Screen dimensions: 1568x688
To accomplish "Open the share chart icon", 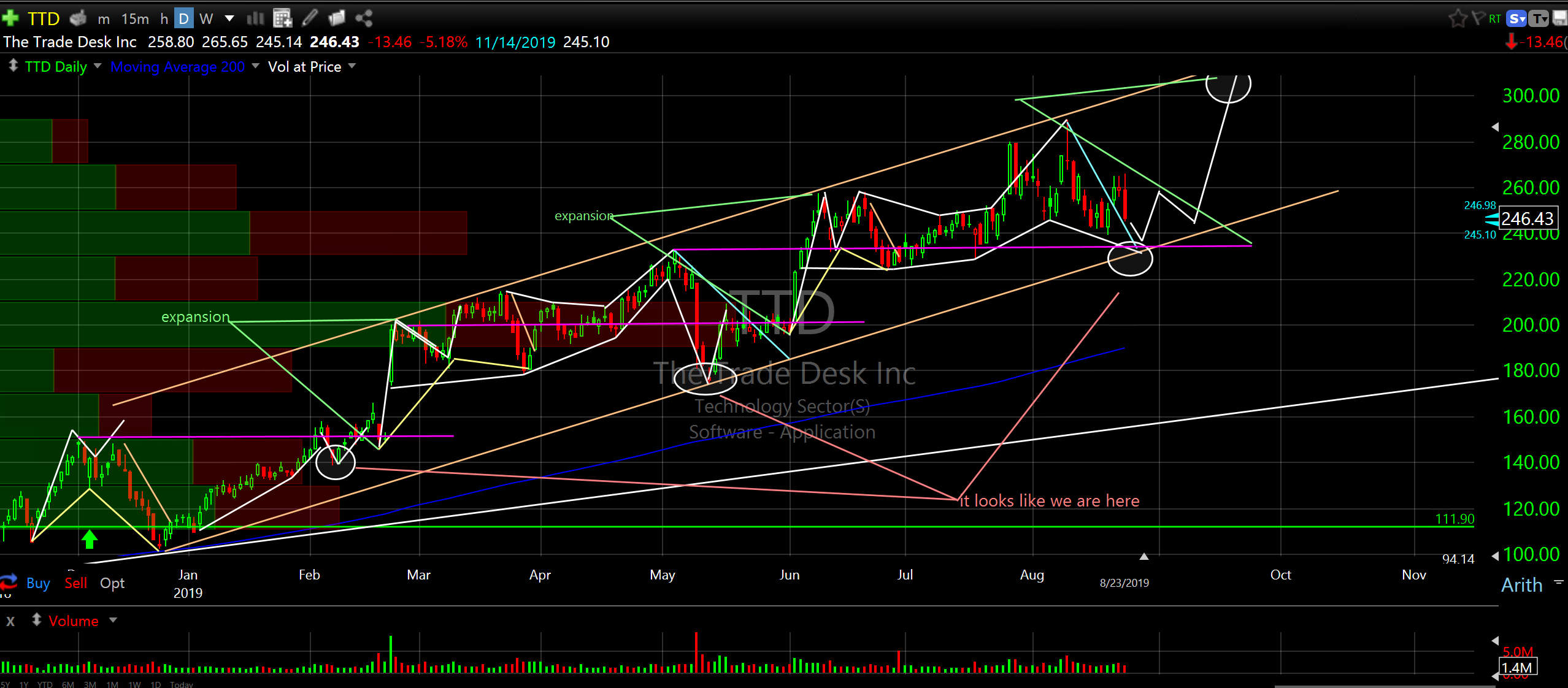I will 364,18.
